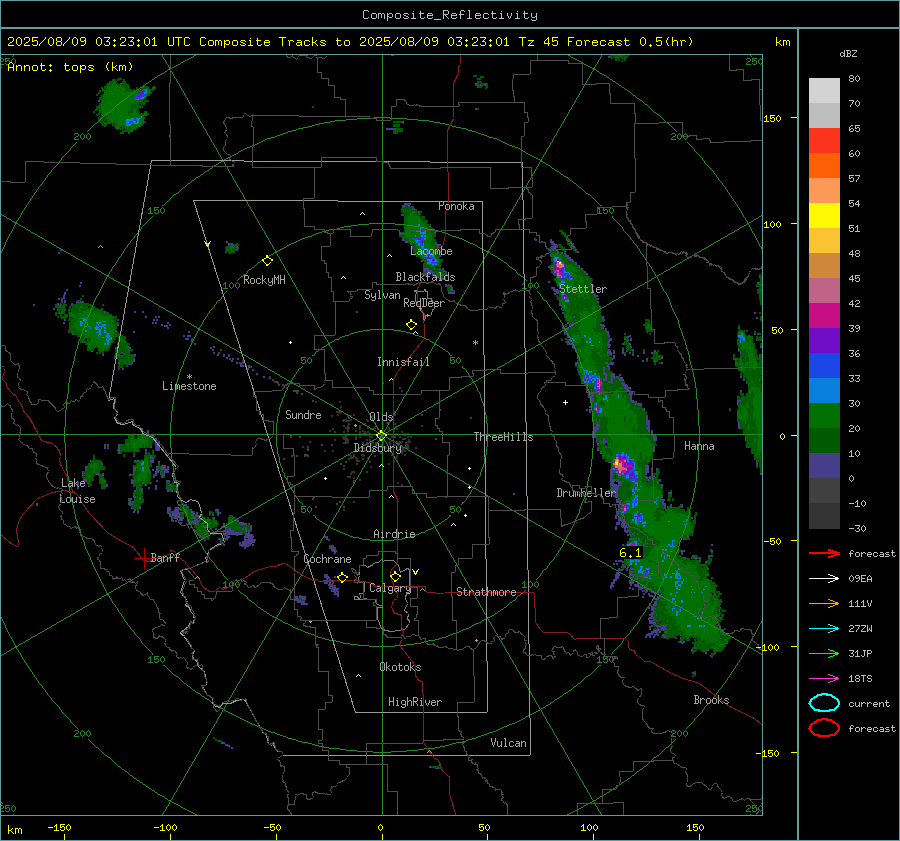Image resolution: width=900 pixels, height=841 pixels.
Task: Click the Vulcan label
Action: pyautogui.click(x=508, y=743)
